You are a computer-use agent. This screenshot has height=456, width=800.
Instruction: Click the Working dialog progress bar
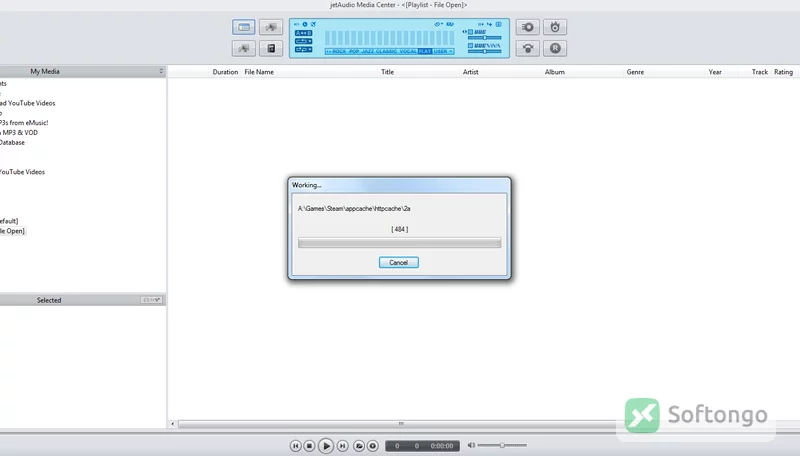point(399,243)
